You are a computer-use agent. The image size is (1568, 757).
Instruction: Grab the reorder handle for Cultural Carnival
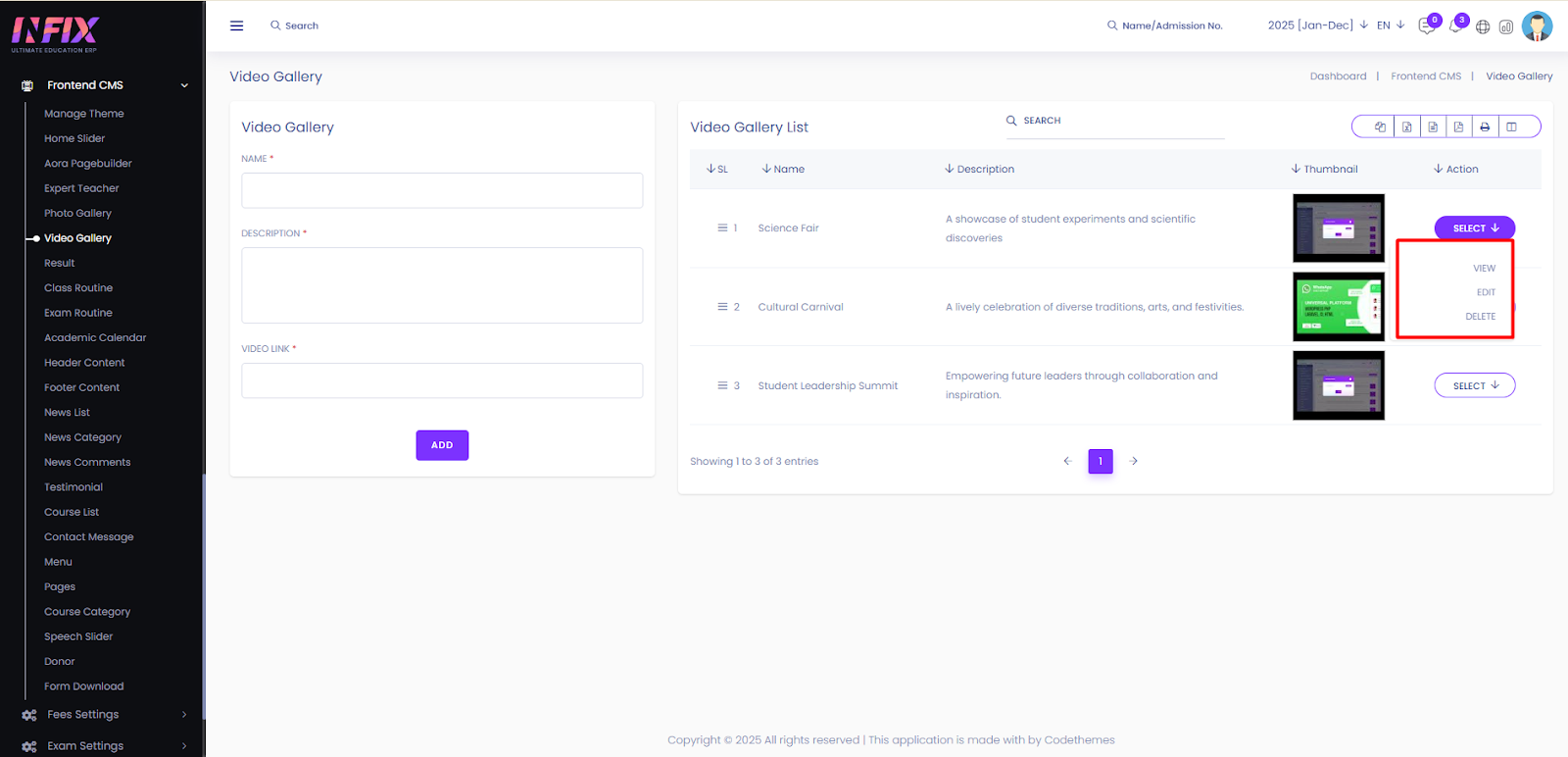[x=722, y=307]
